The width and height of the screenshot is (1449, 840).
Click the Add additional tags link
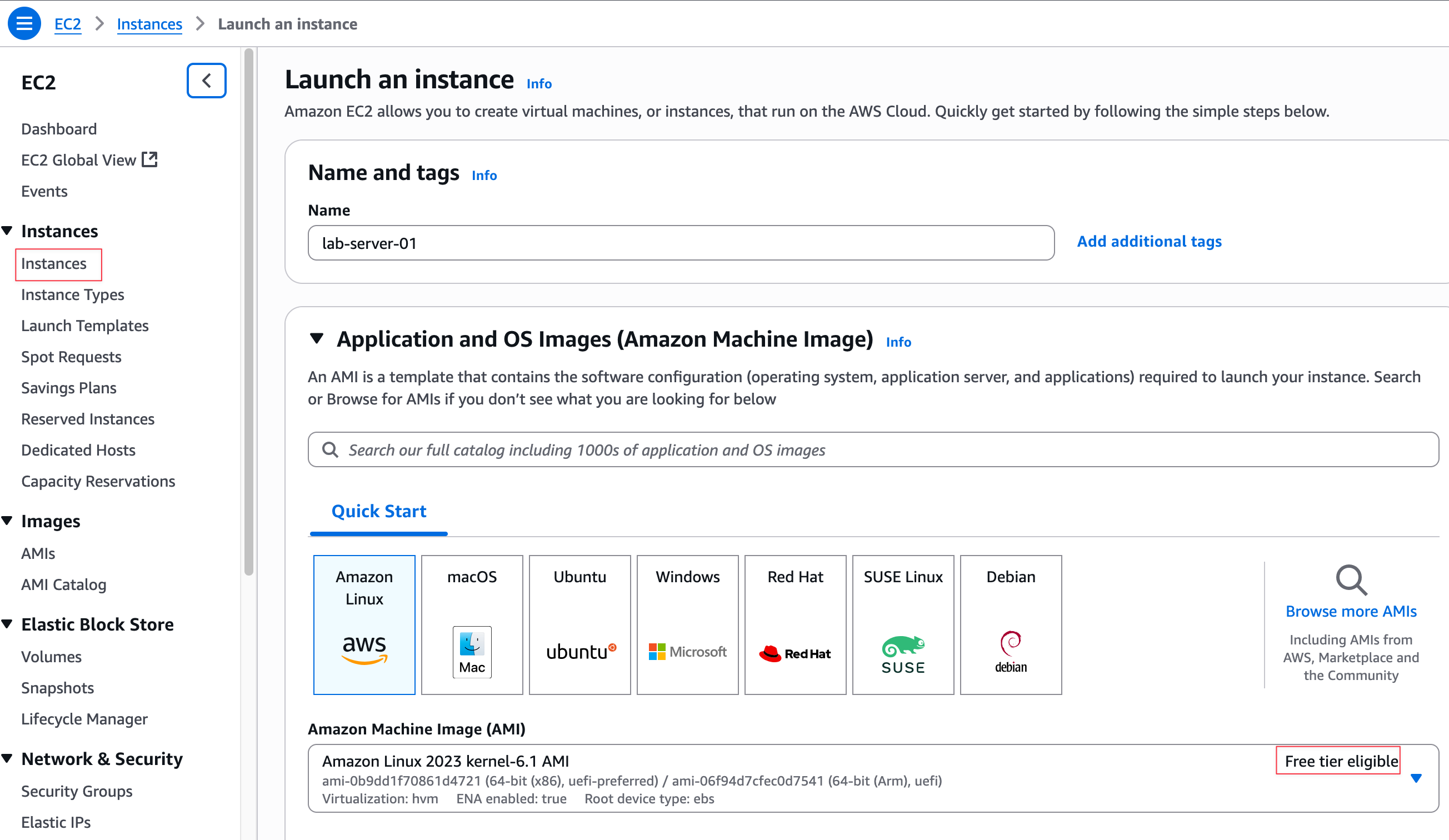pyautogui.click(x=1149, y=242)
